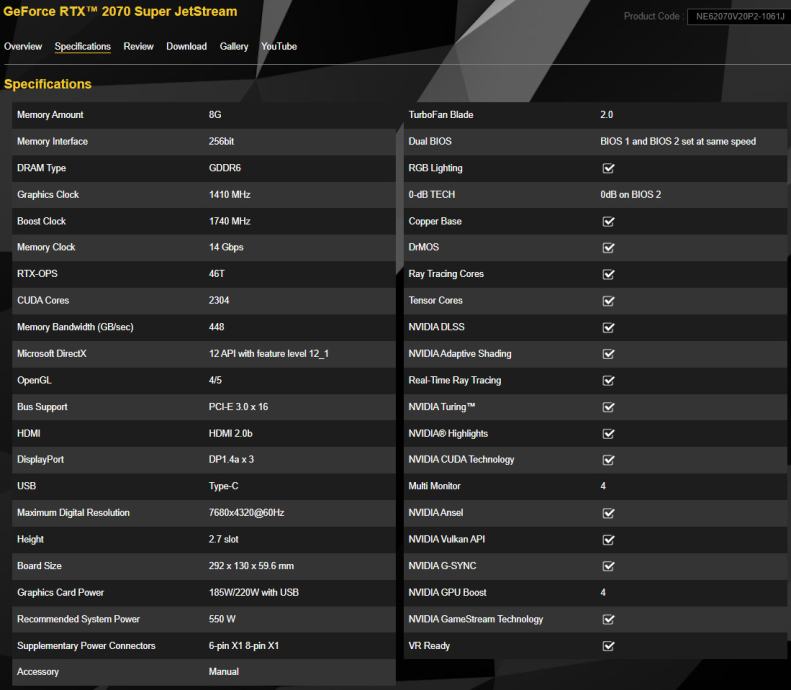791x690 pixels.
Task: Click the NVIDIA DLSS checkmark
Action: point(608,327)
